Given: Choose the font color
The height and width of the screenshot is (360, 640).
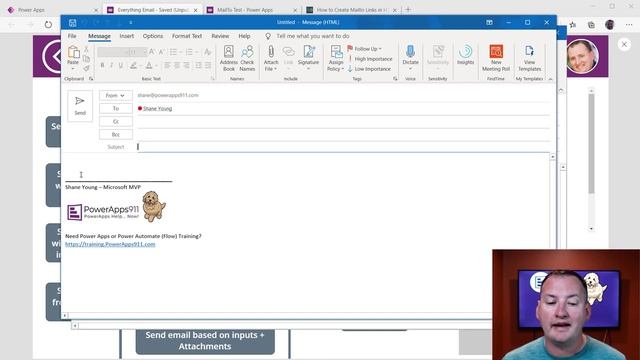Looking at the screenshot, I should [x=149, y=65].
